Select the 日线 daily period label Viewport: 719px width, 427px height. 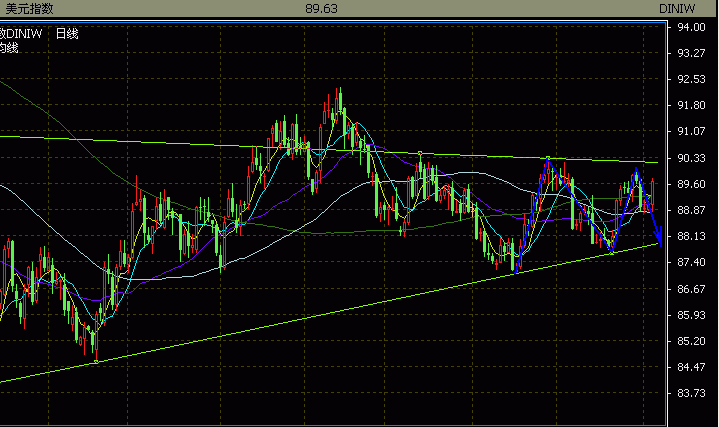pos(67,33)
